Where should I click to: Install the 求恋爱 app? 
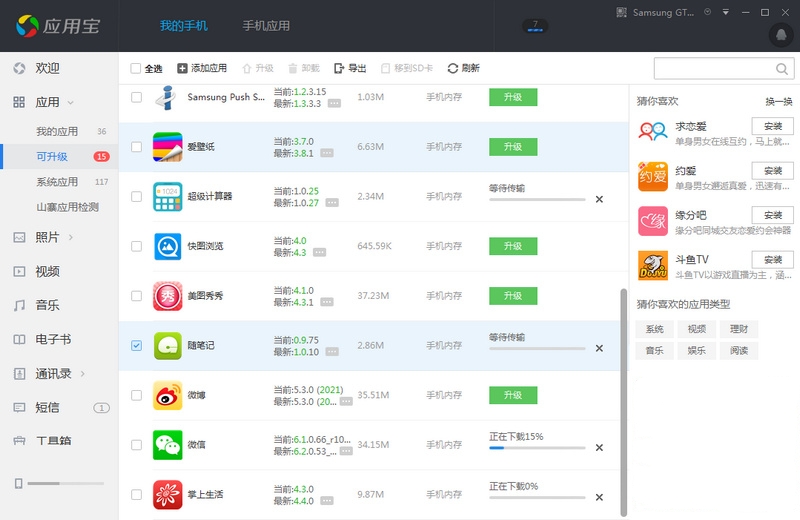pyautogui.click(x=772, y=126)
